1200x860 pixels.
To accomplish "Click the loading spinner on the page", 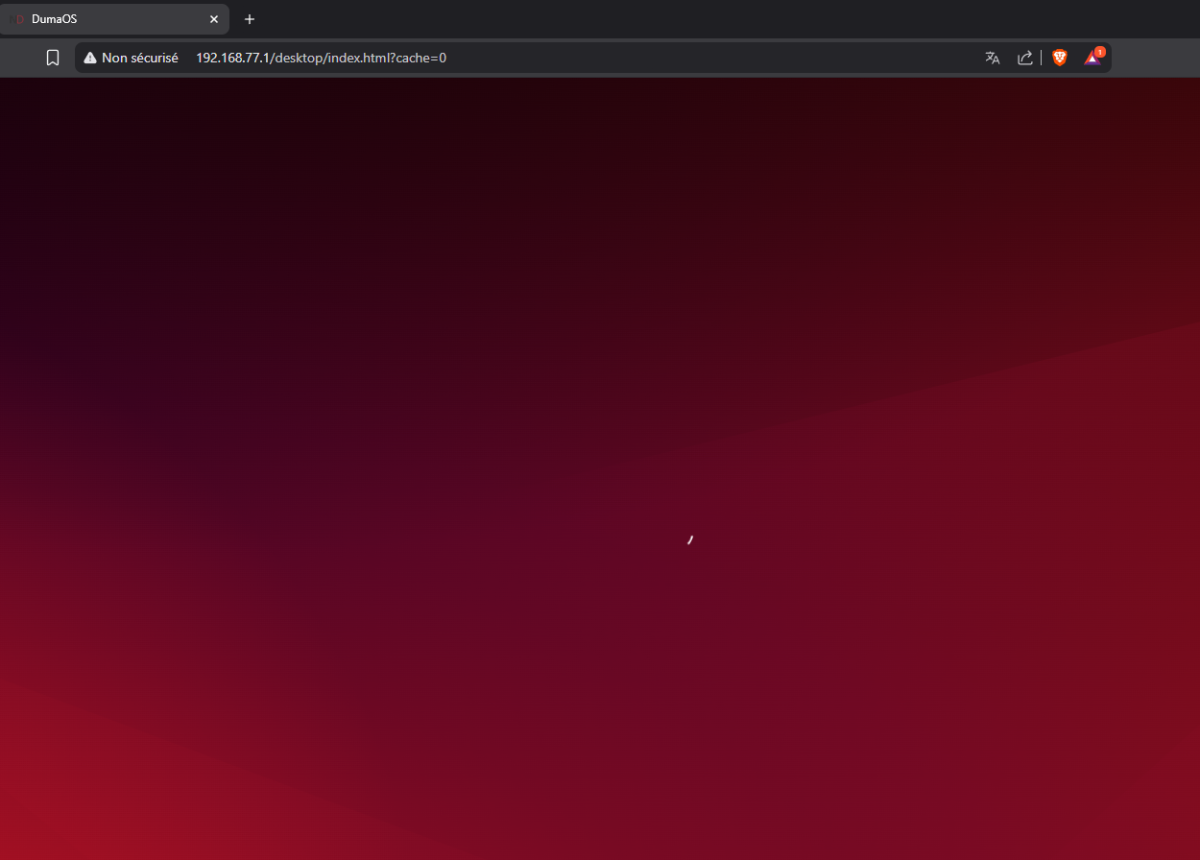I will point(690,540).
